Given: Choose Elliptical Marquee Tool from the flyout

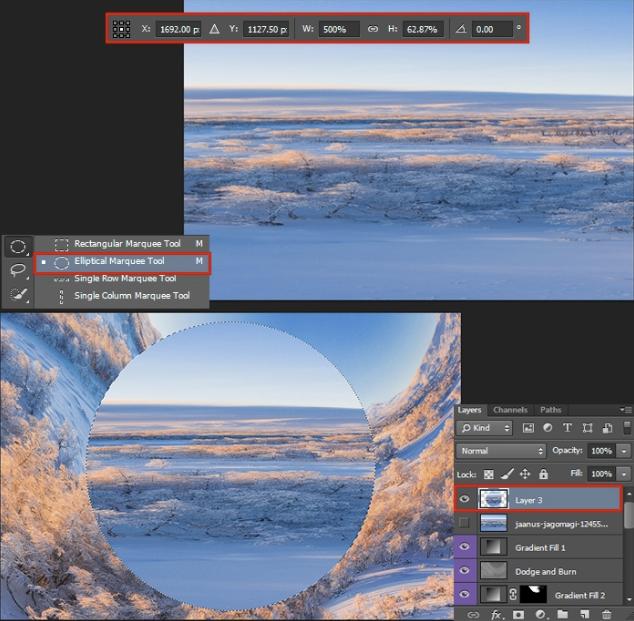Looking at the screenshot, I should (121, 262).
